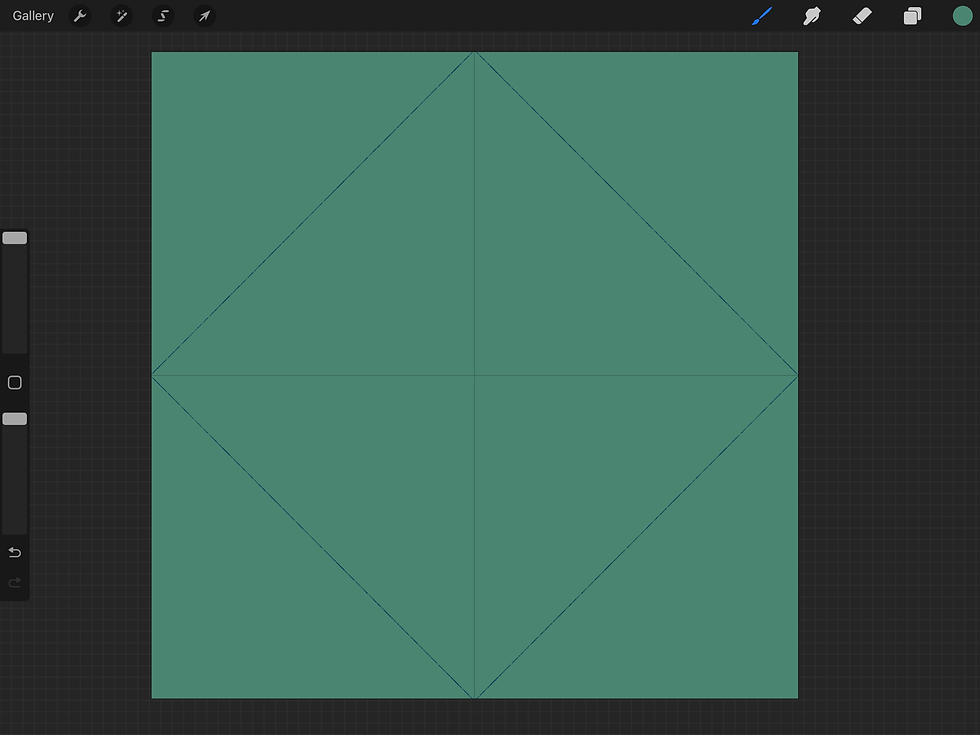Open the Layers panel
The height and width of the screenshot is (735, 980).
click(911, 15)
